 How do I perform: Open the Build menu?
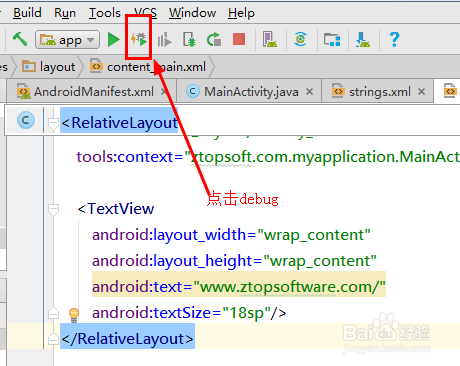coord(27,13)
